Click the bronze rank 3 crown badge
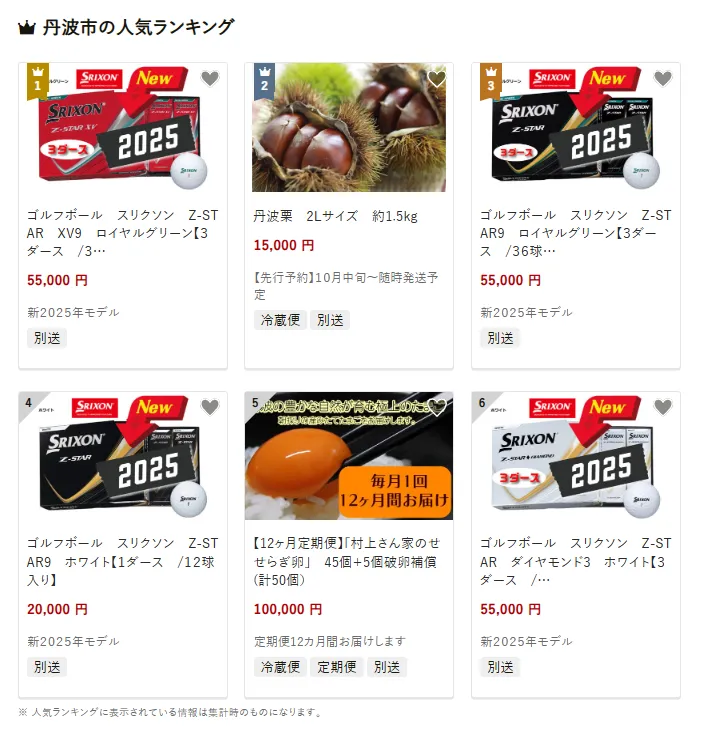This screenshot has width=718, height=740. click(x=491, y=81)
